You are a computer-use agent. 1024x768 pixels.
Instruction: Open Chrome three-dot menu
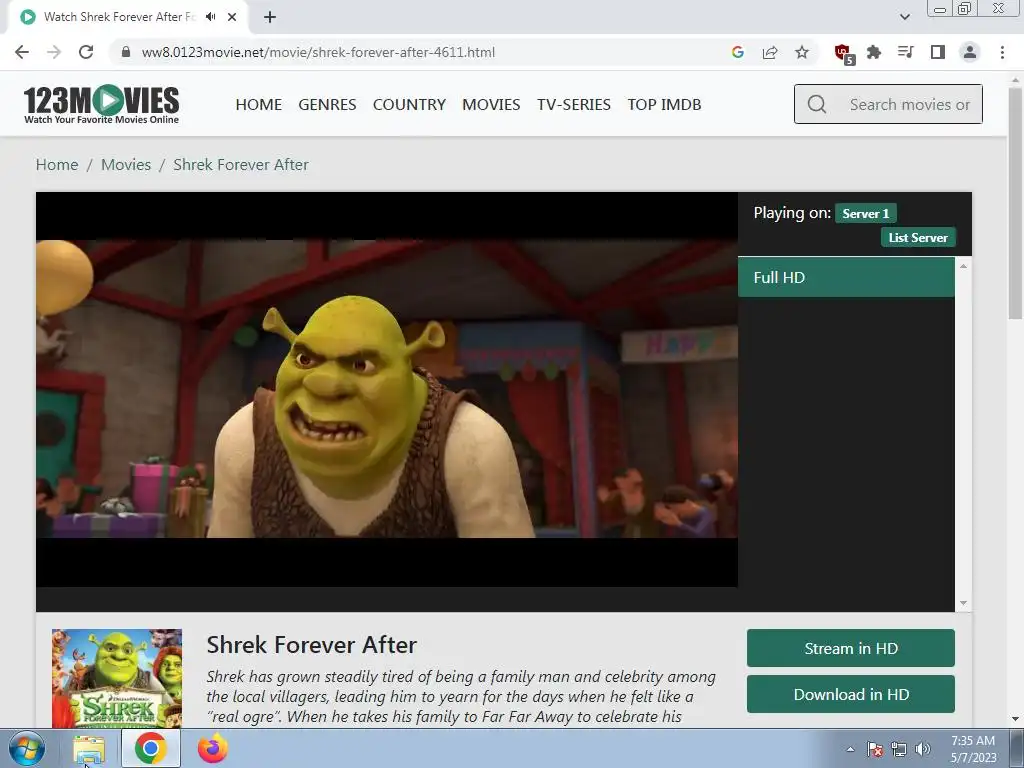(1002, 52)
